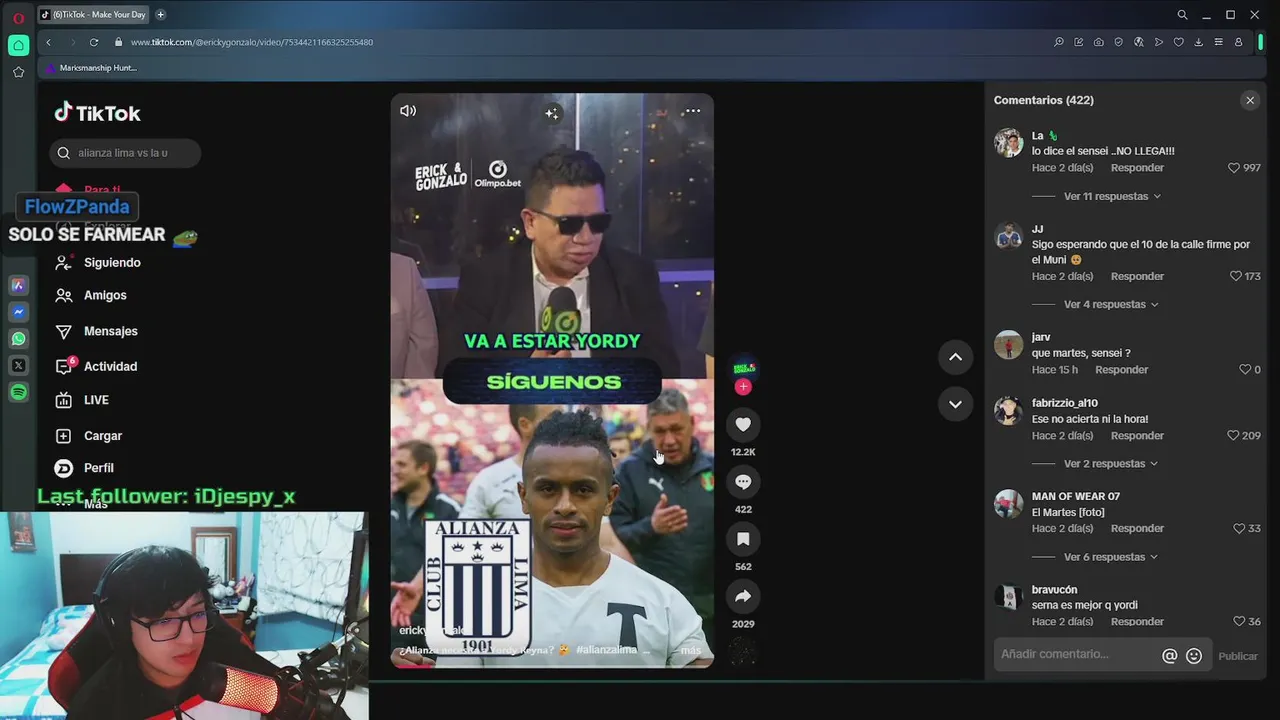
Task: Click Responder on bravucón's comment
Action: pos(1137,622)
